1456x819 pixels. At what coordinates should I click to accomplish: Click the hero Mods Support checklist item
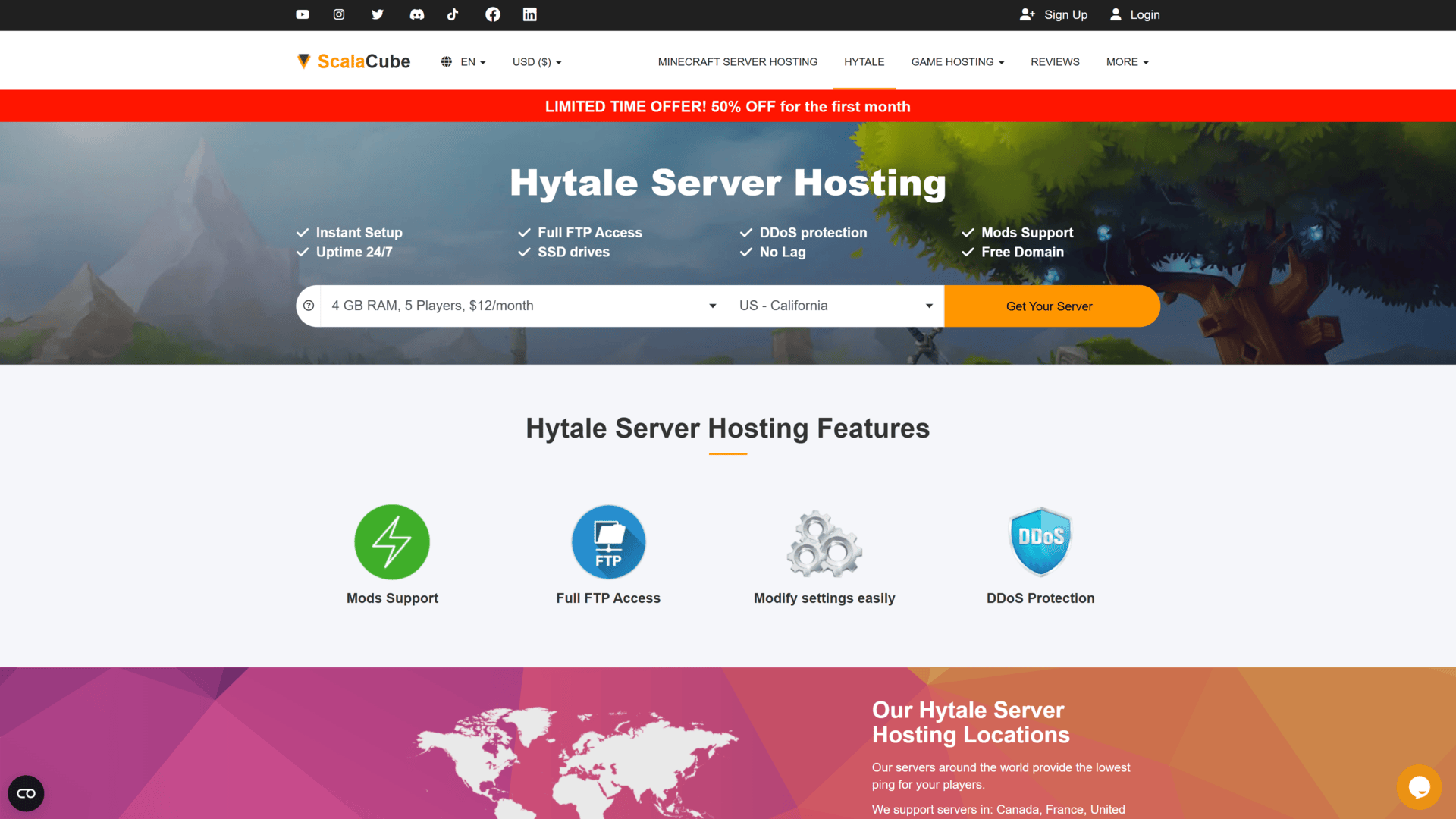click(x=1018, y=233)
